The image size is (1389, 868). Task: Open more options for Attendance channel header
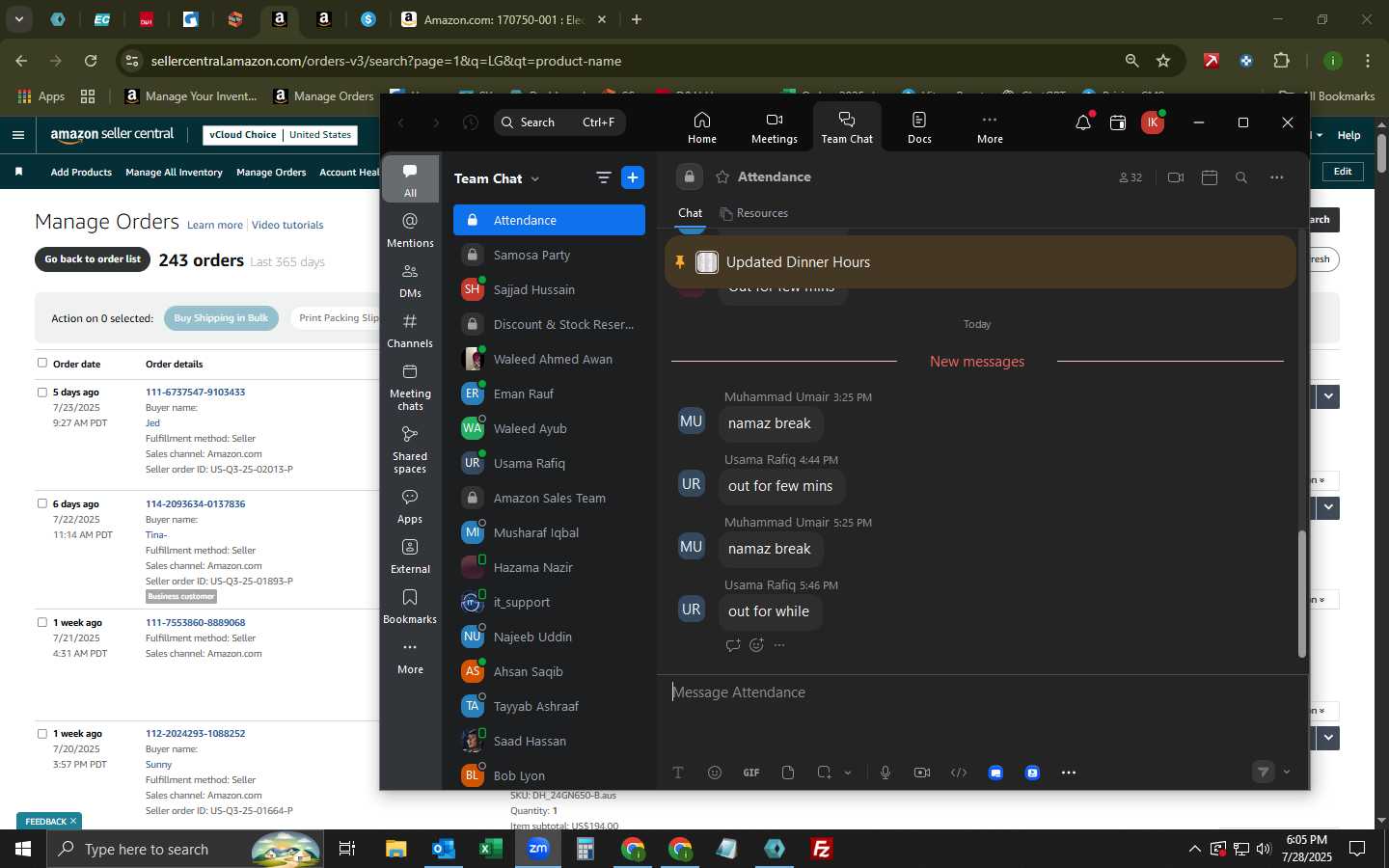(x=1277, y=177)
